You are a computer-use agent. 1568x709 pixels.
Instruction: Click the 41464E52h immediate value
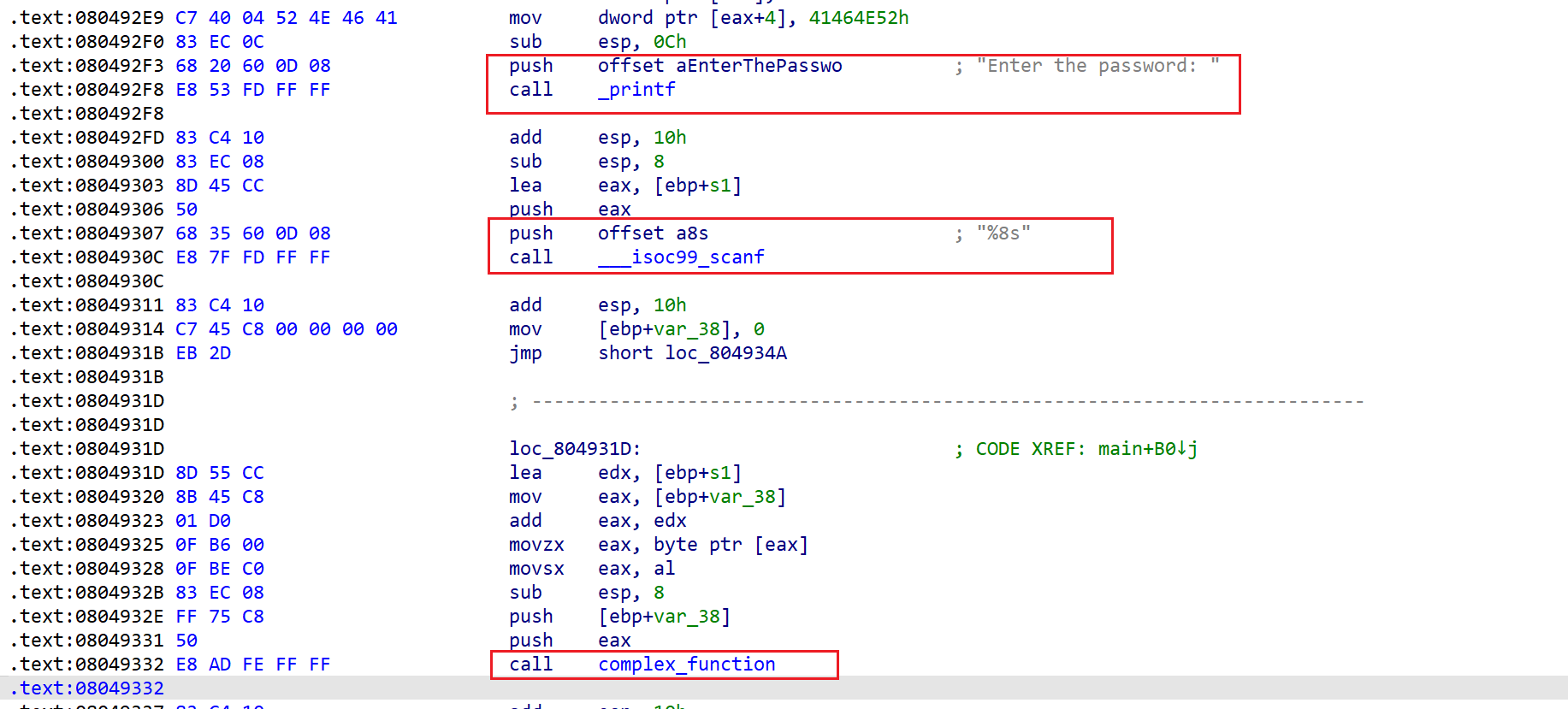pyautogui.click(x=858, y=18)
